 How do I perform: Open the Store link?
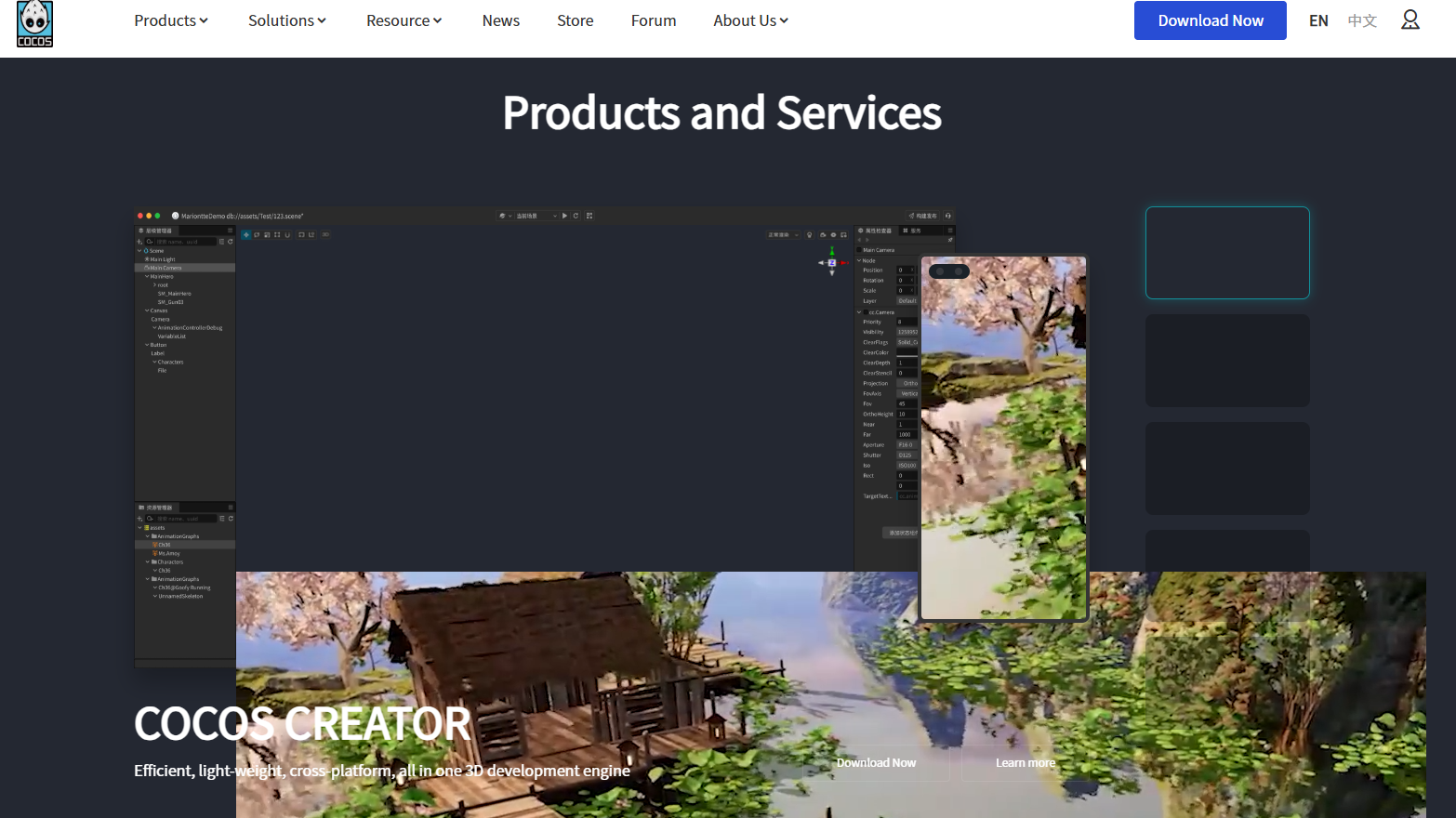coord(576,20)
